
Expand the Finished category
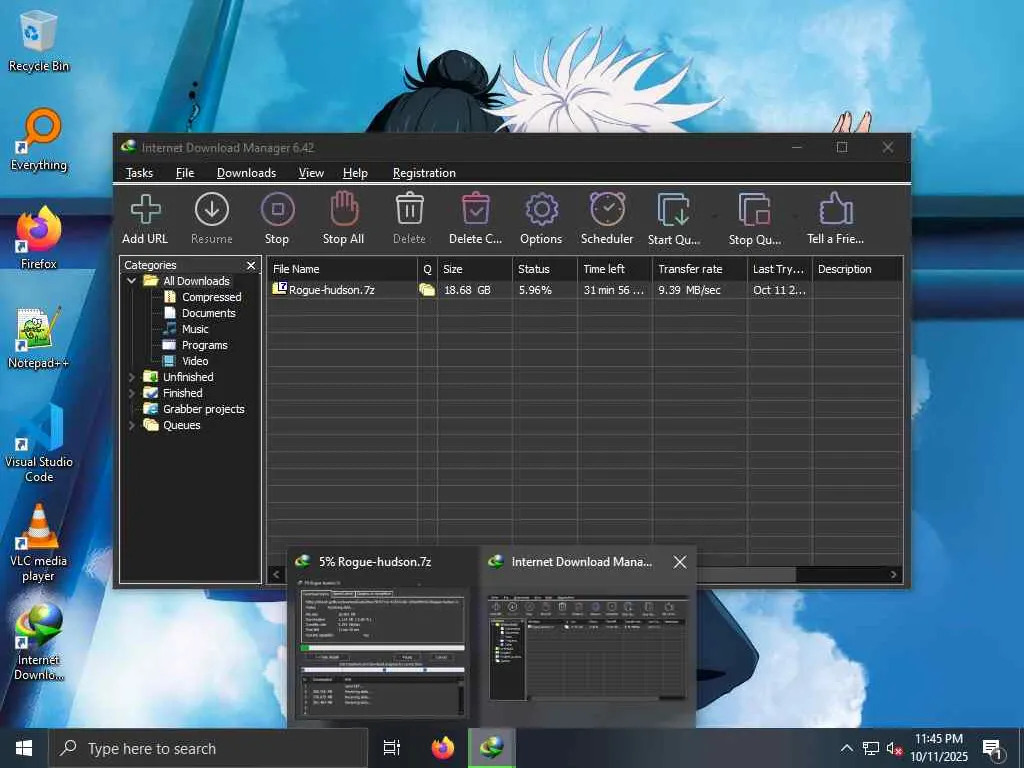(x=131, y=393)
